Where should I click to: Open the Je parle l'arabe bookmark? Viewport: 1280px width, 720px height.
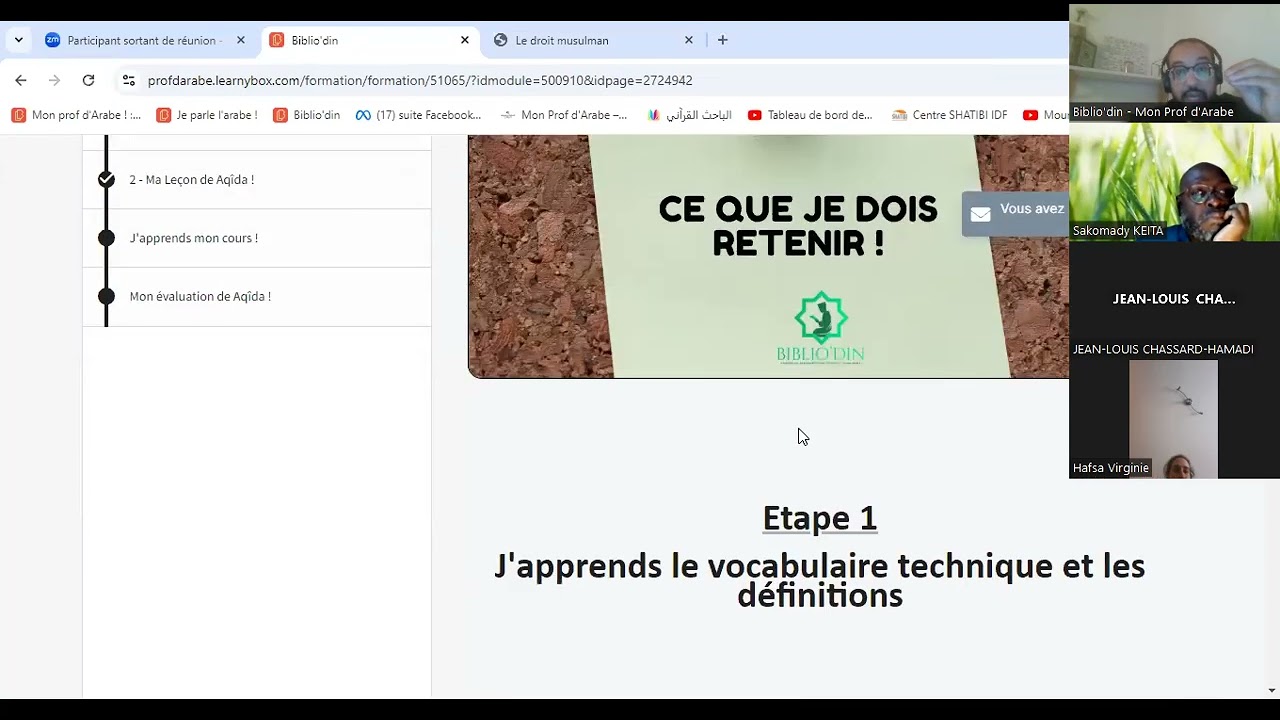point(207,115)
